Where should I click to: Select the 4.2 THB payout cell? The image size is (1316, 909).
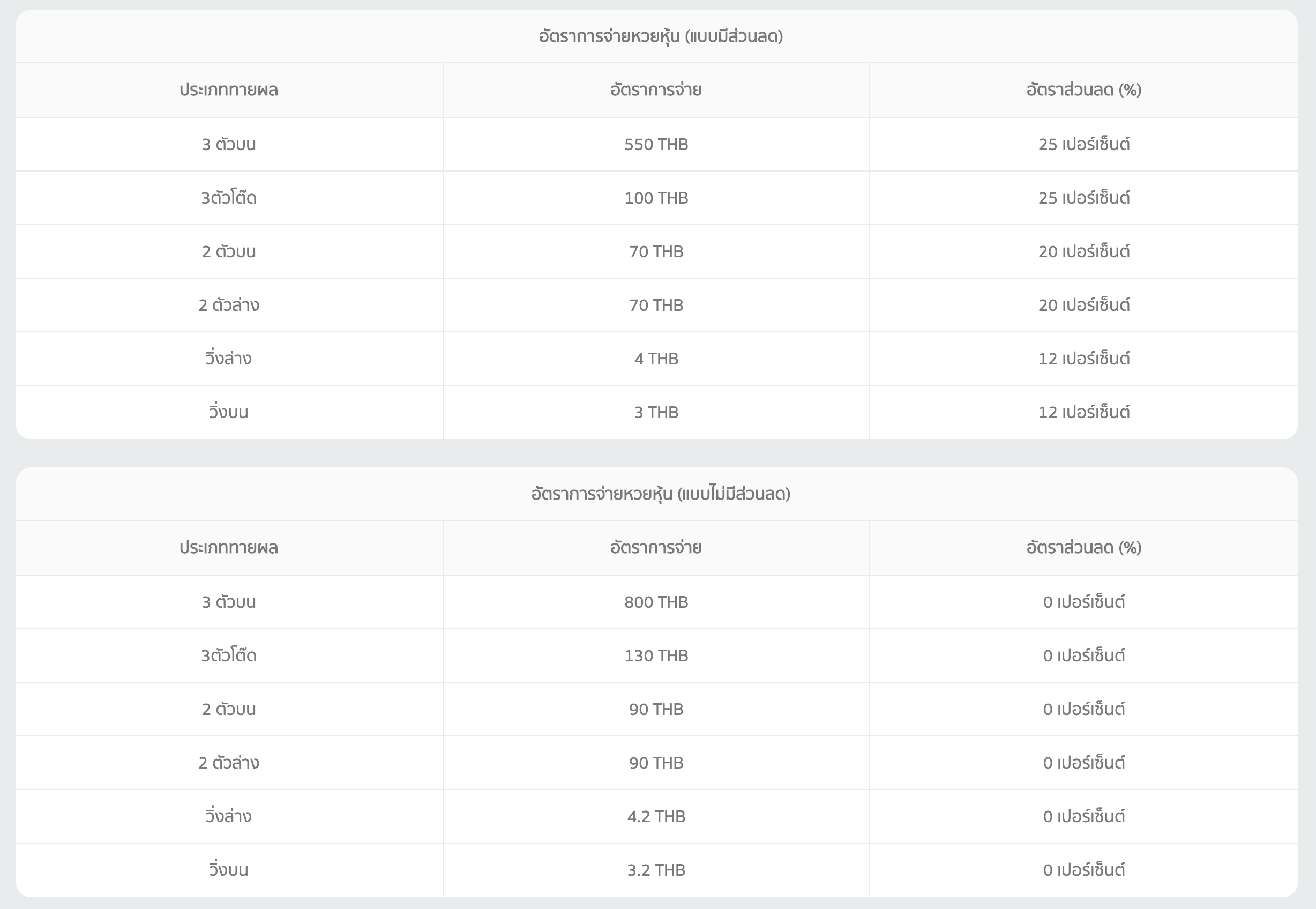pos(656,816)
